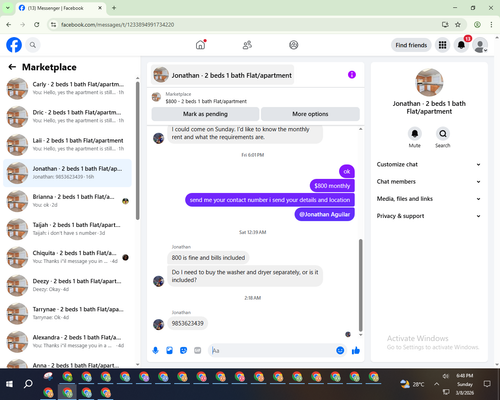Open the account profile avatar menu
500x400 pixels.
pos(480,45)
